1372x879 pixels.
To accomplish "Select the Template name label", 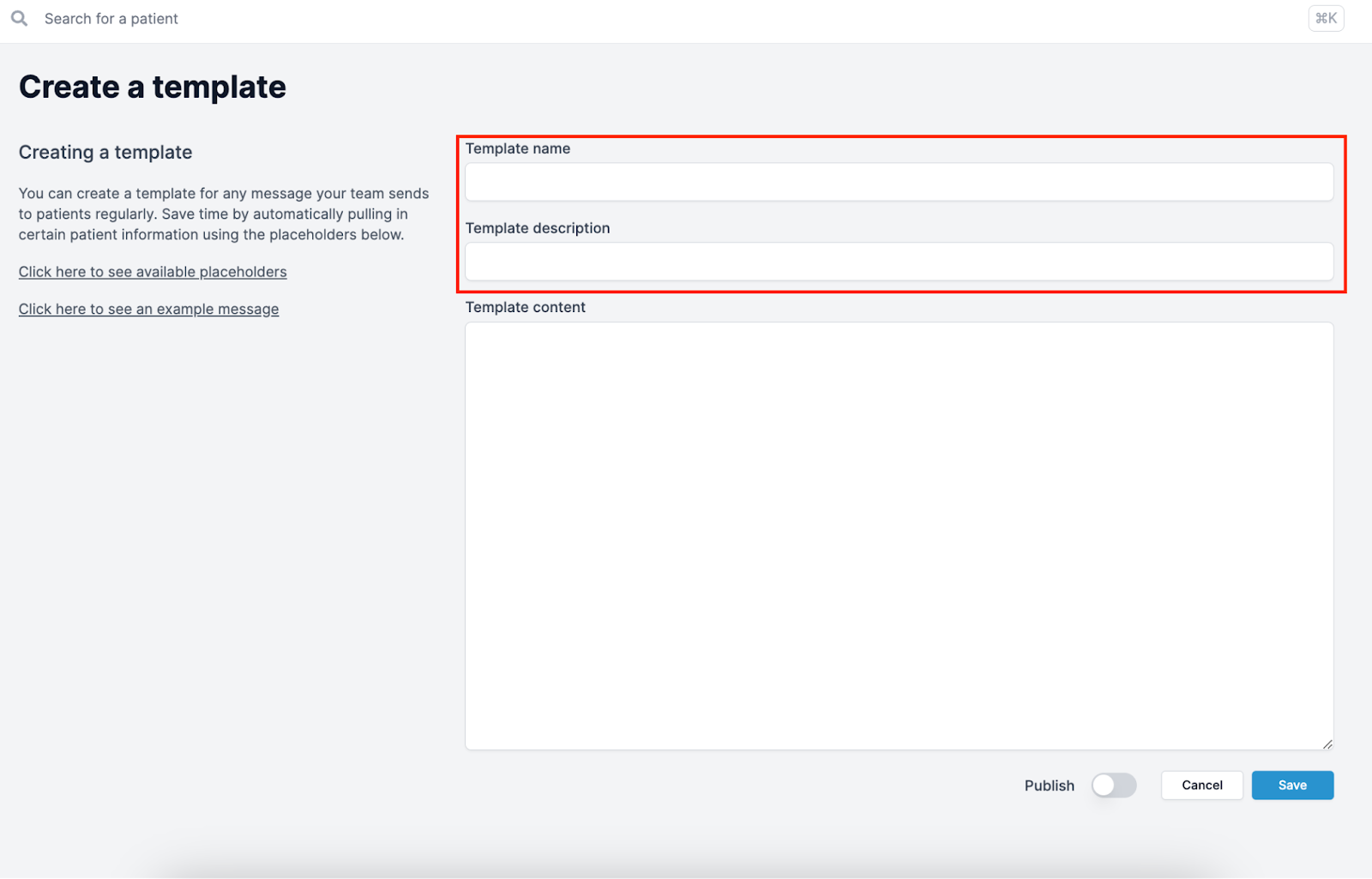I will (518, 148).
